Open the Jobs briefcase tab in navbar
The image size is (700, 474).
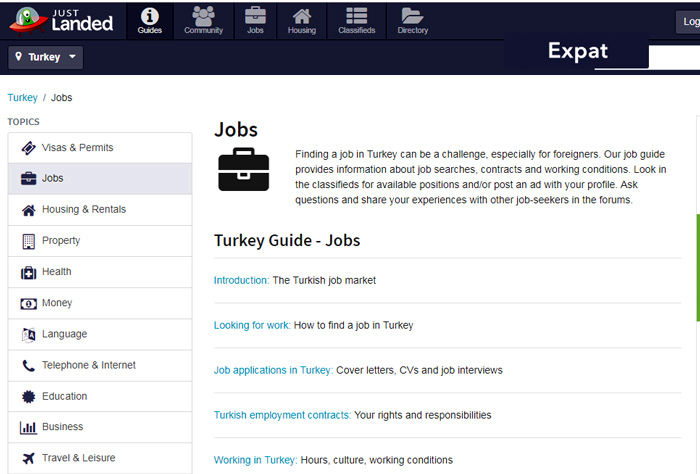pos(255,21)
